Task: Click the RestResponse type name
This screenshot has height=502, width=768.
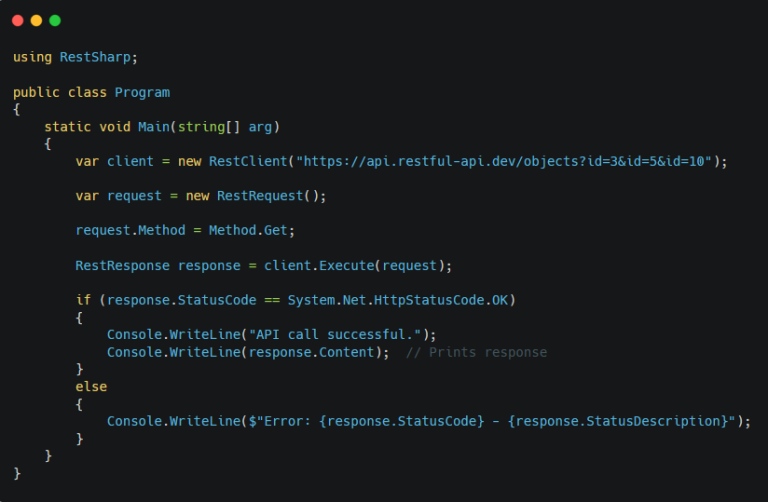Action: point(122,265)
